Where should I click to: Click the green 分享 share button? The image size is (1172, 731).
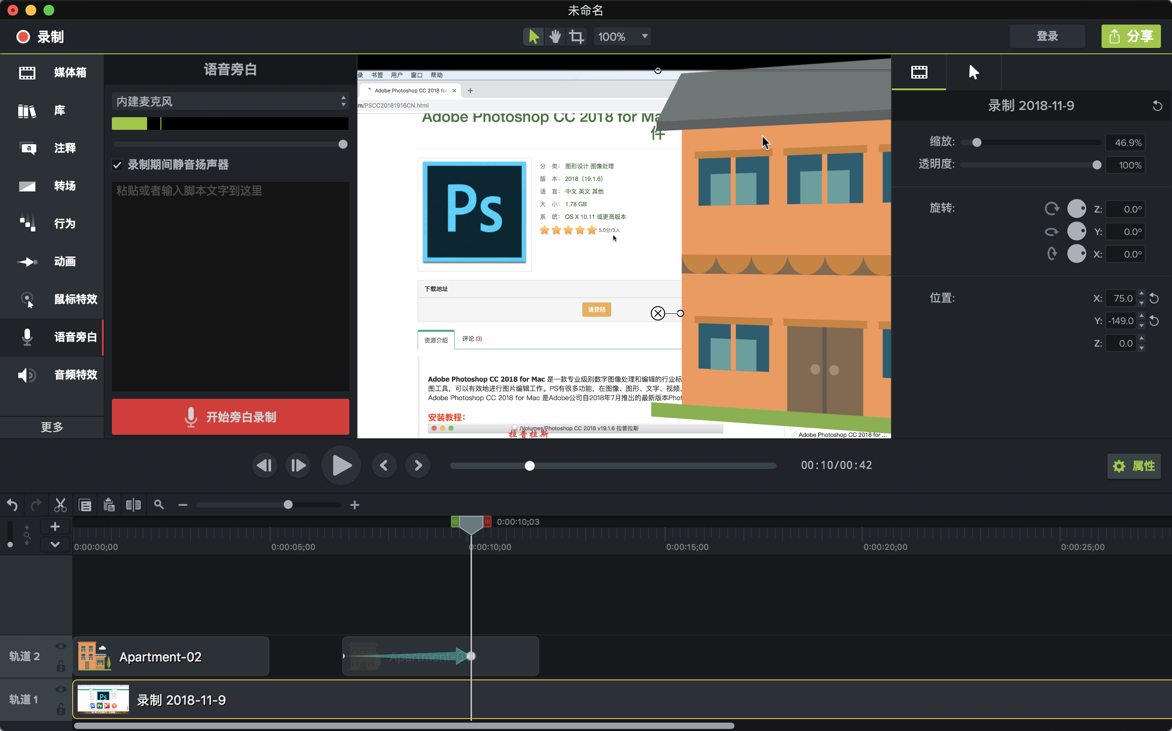1131,36
